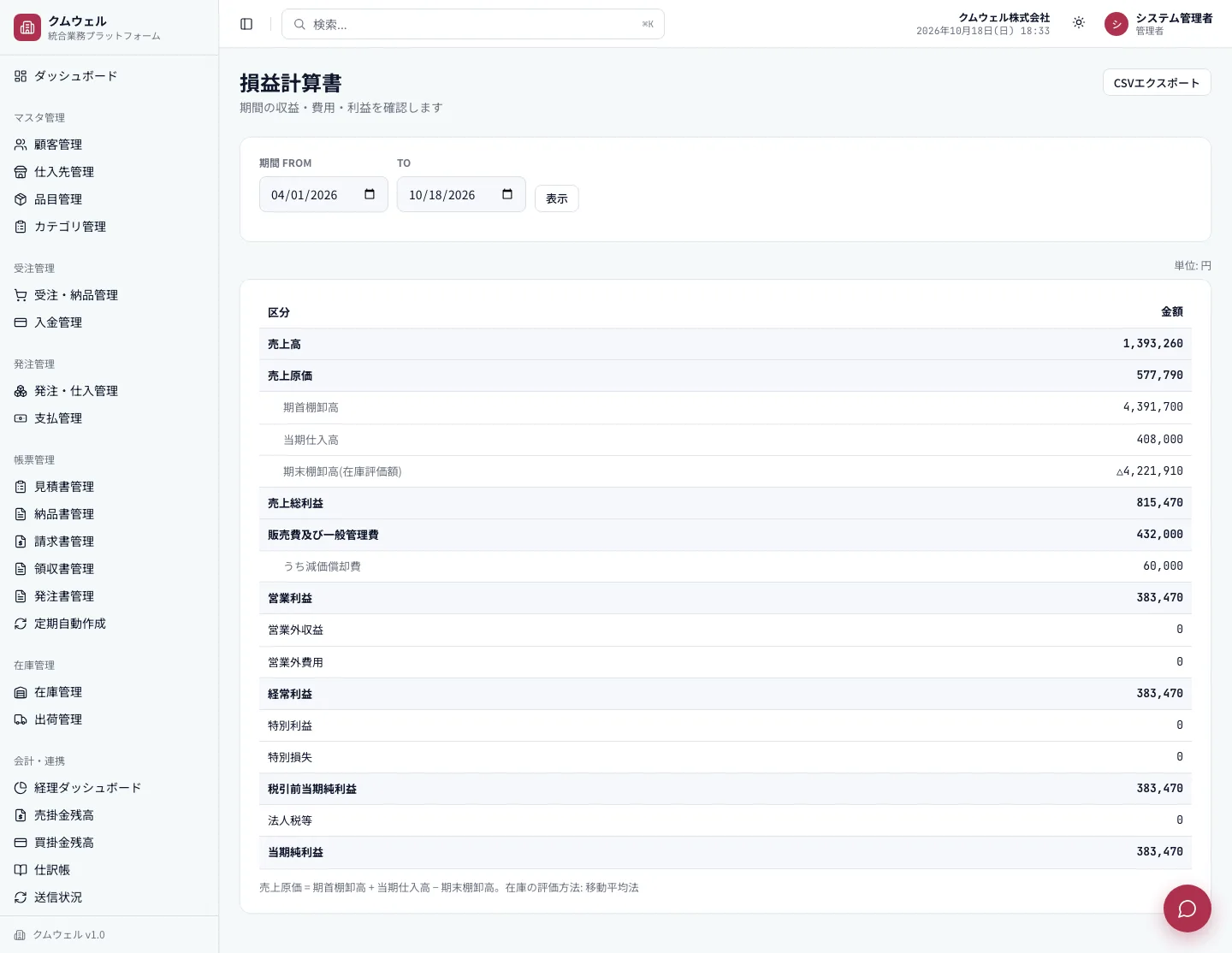Open 入金管理 menu item

tap(109, 323)
